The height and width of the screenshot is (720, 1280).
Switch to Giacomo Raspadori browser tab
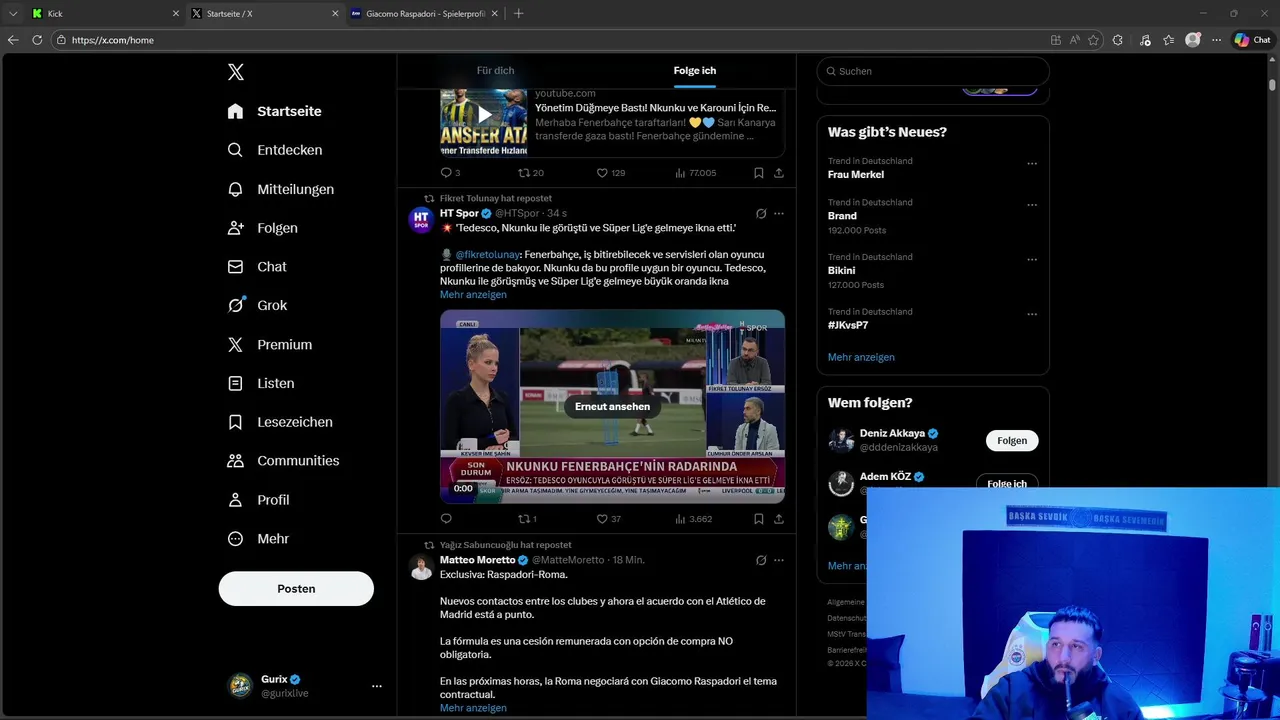tap(425, 13)
